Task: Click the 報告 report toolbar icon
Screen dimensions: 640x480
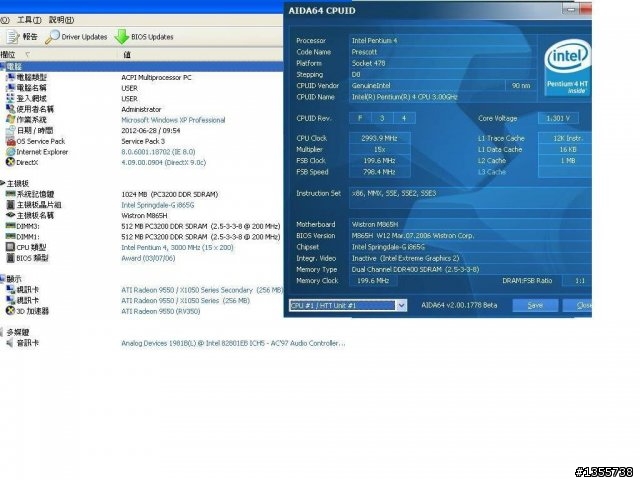Action: pyautogui.click(x=13, y=37)
